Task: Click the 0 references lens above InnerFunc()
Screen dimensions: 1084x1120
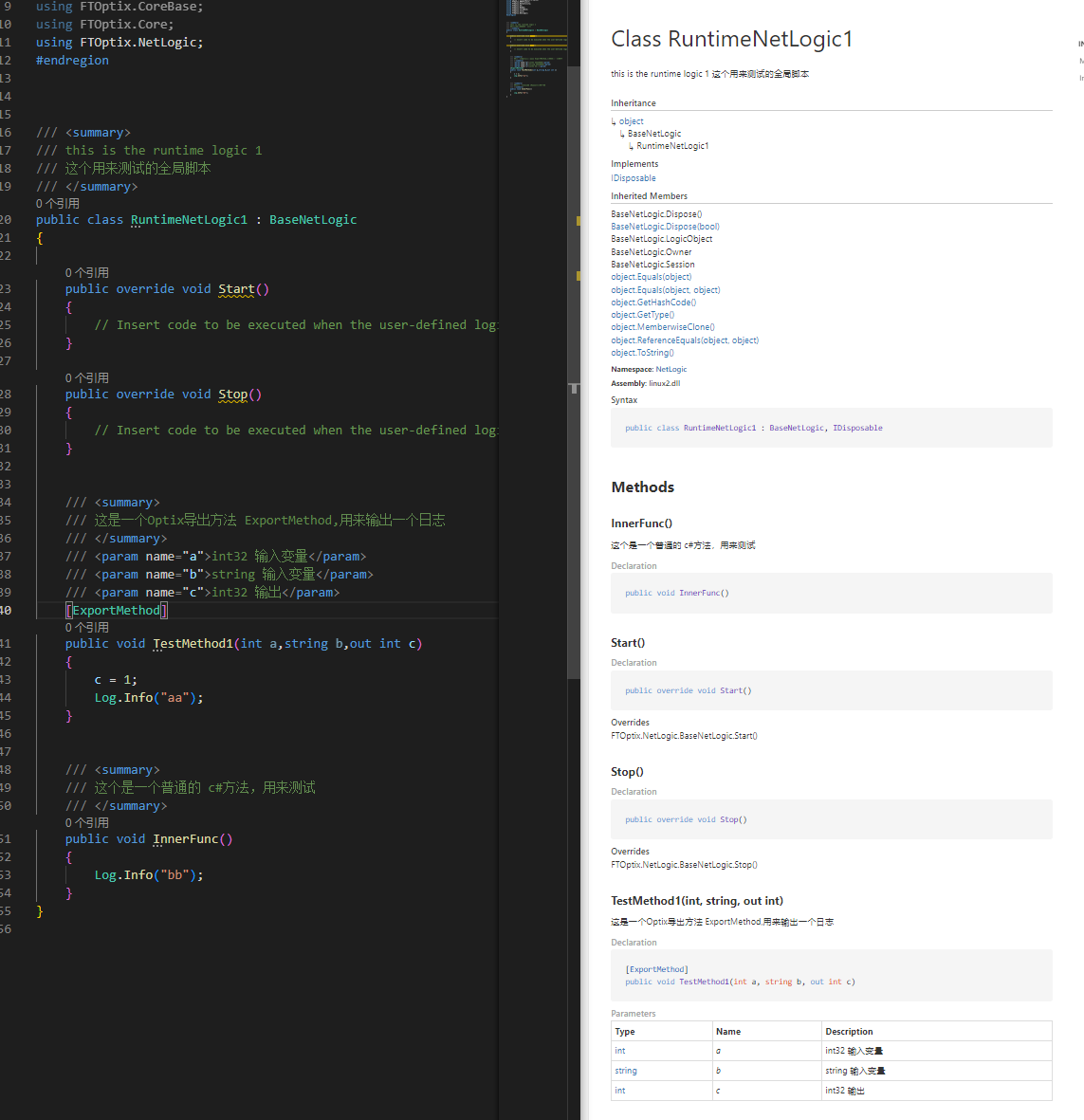Action: (x=86, y=823)
